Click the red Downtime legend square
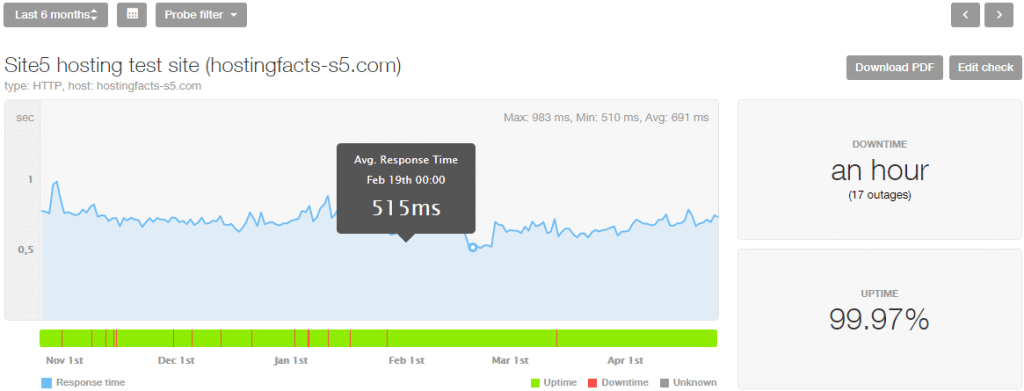Screen dimensions: 1024x391 [593, 383]
